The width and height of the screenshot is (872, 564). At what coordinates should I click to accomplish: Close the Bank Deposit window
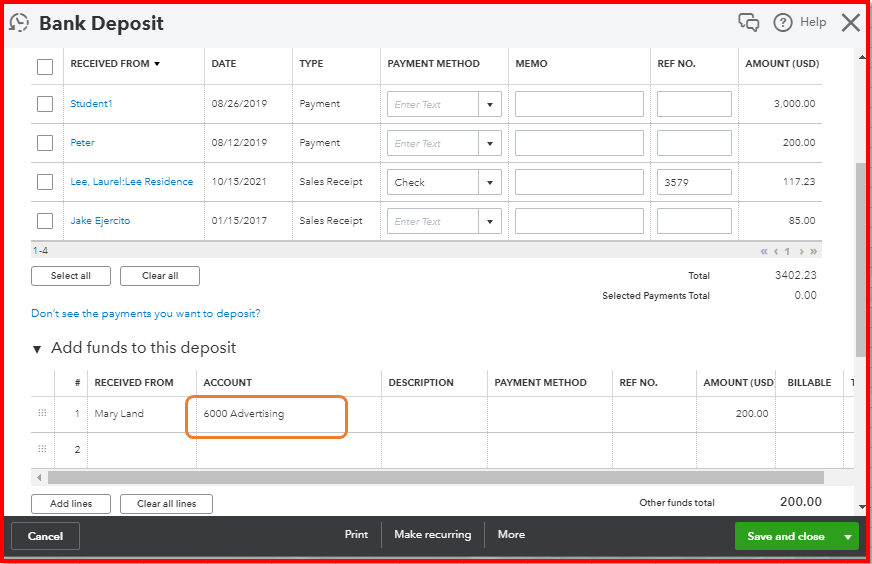850,23
